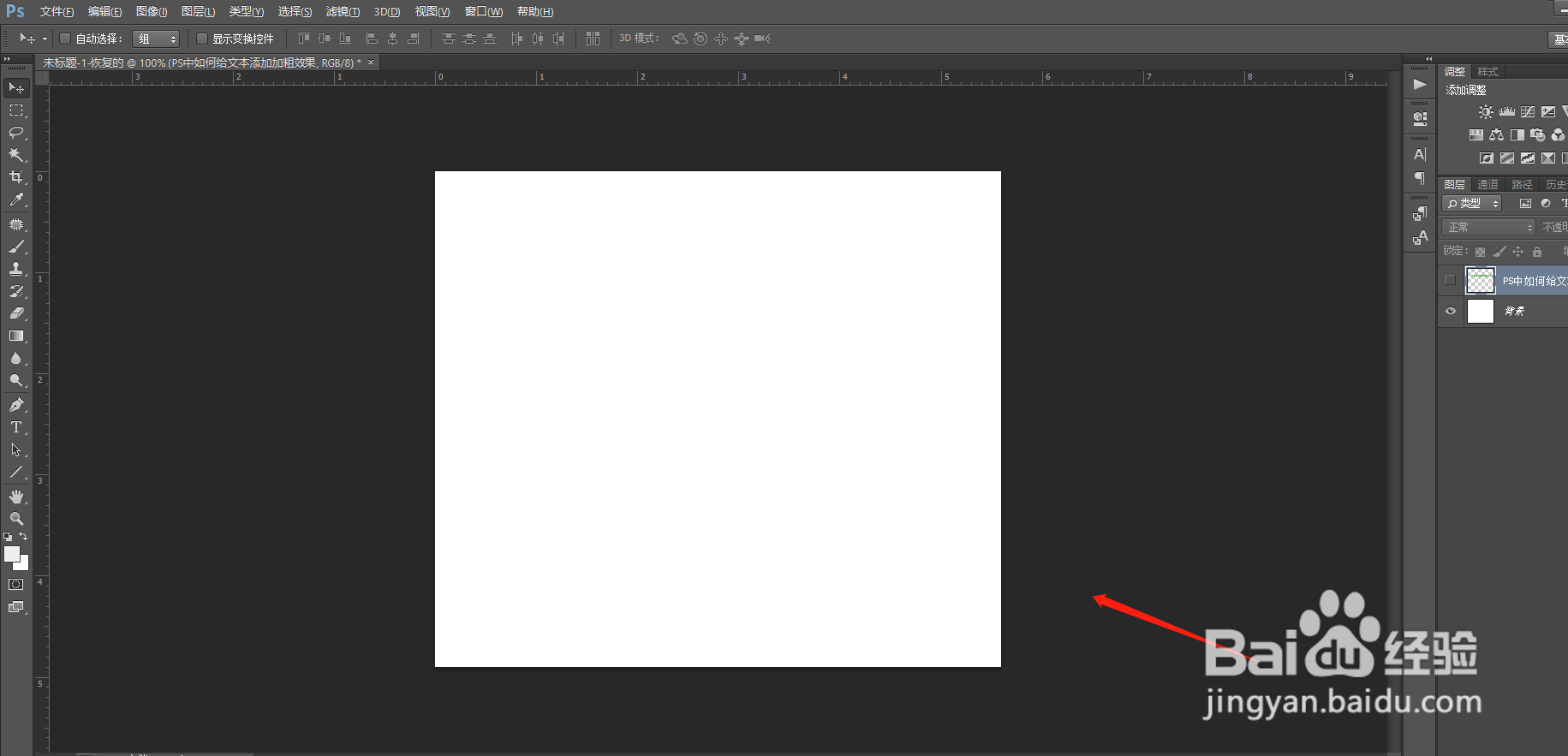1568x756 pixels.
Task: Open the 编辑(E) menu
Action: [x=104, y=12]
